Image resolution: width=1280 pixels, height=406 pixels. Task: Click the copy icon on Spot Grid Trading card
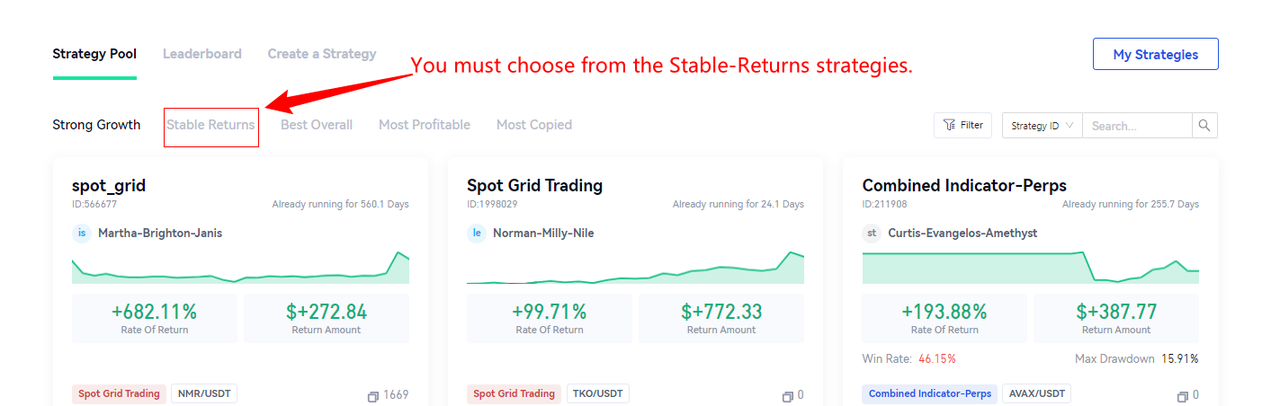pos(788,396)
